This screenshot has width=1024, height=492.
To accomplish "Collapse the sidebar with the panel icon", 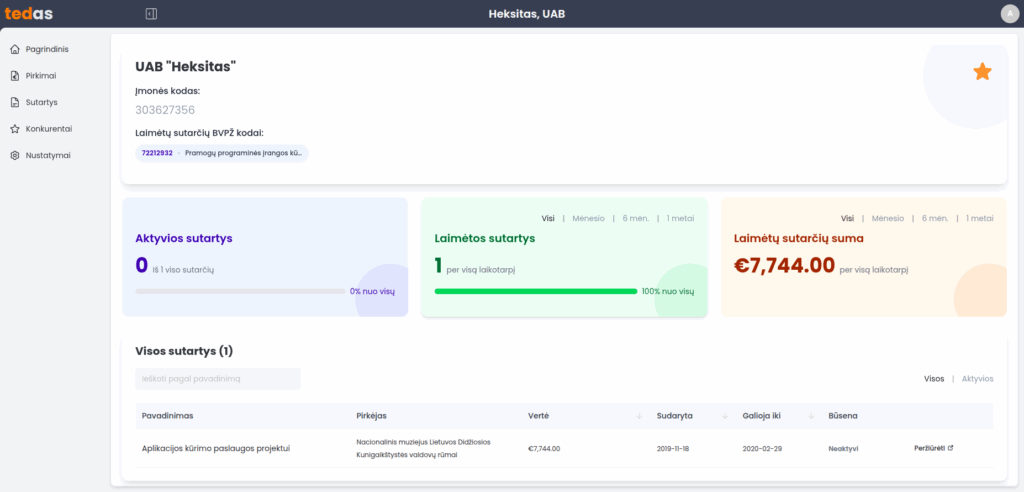I will pos(152,14).
